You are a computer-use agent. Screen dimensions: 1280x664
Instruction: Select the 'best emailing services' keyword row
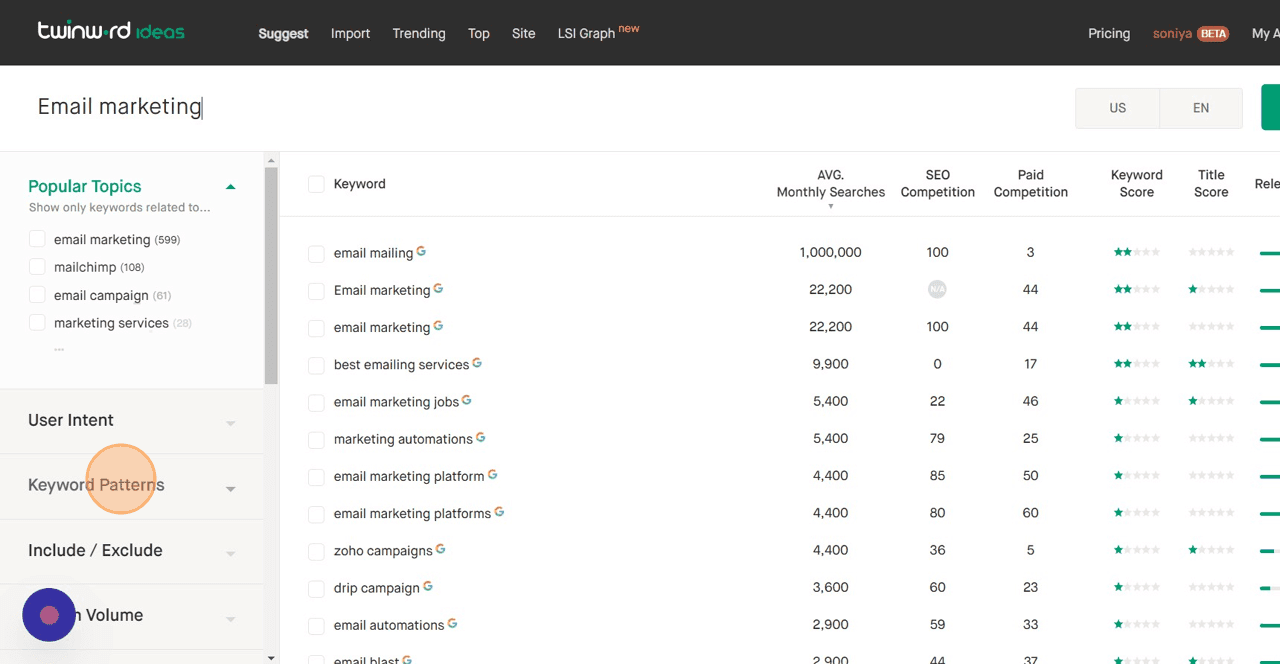coord(316,364)
